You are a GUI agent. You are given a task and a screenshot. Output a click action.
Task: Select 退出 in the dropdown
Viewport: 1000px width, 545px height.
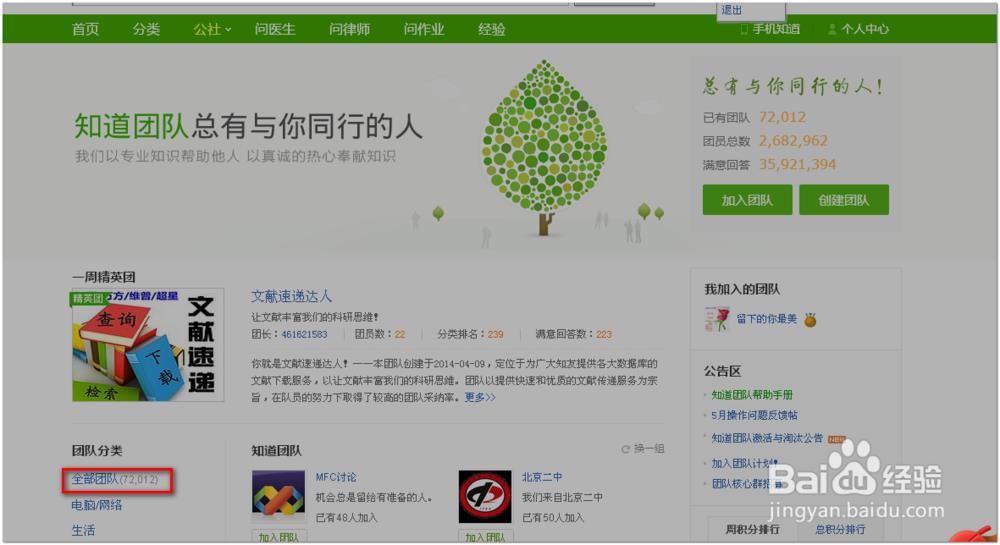pos(732,10)
